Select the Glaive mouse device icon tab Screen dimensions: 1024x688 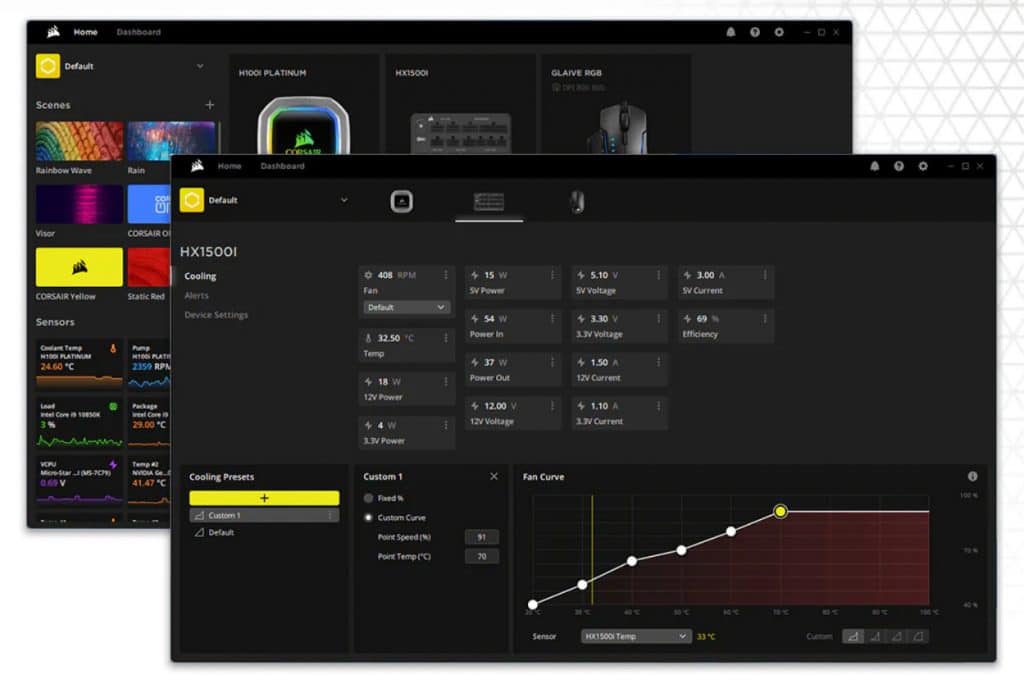pos(577,202)
